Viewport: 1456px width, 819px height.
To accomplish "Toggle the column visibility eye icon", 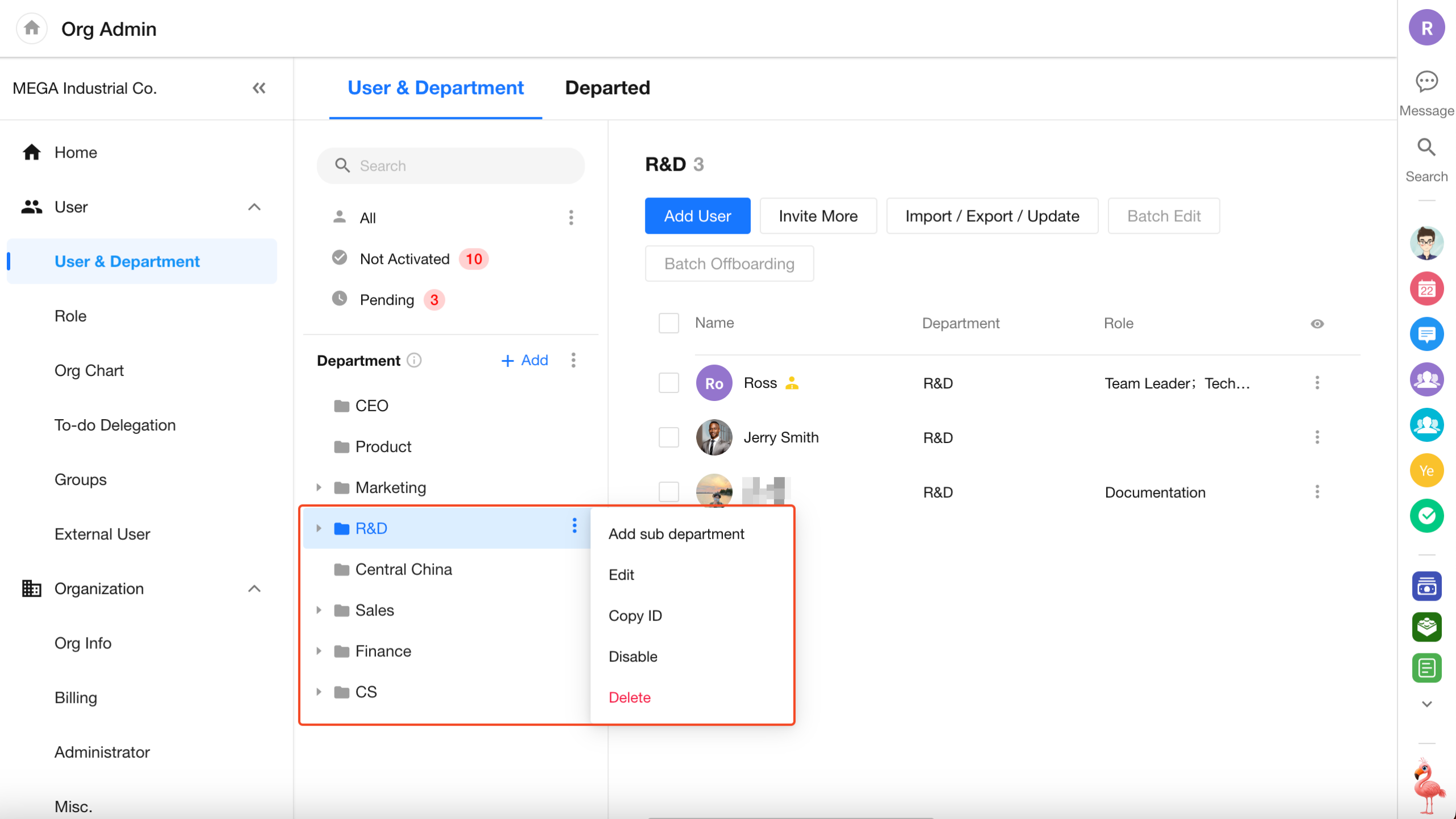I will pyautogui.click(x=1317, y=324).
